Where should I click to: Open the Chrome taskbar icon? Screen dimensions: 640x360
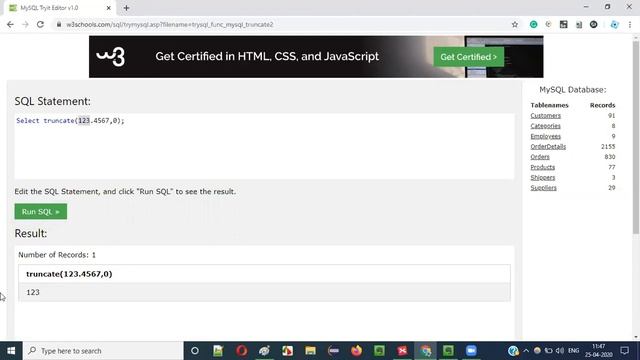coord(425,351)
